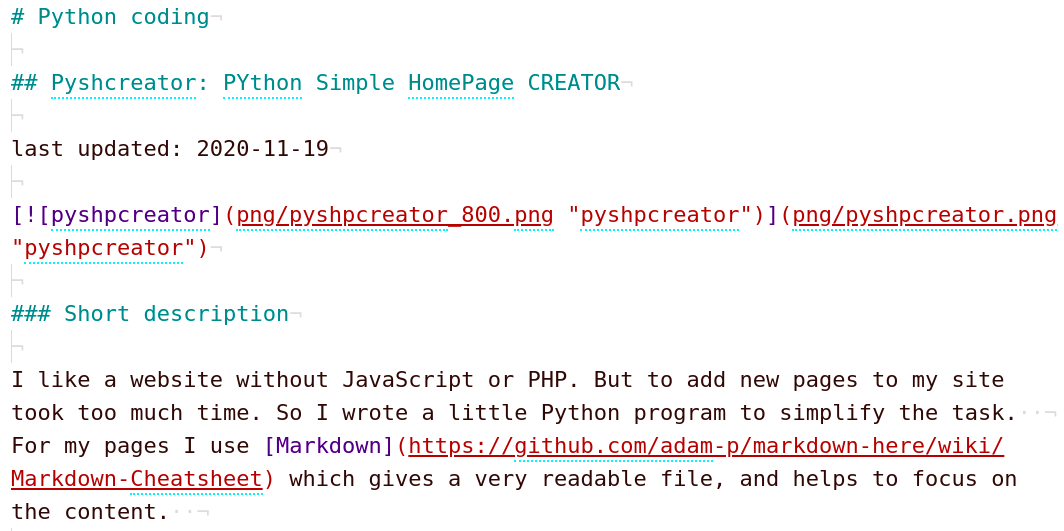Click the word 'HomePage' in second heading
Screen dimensions: 1064x531
click(461, 83)
